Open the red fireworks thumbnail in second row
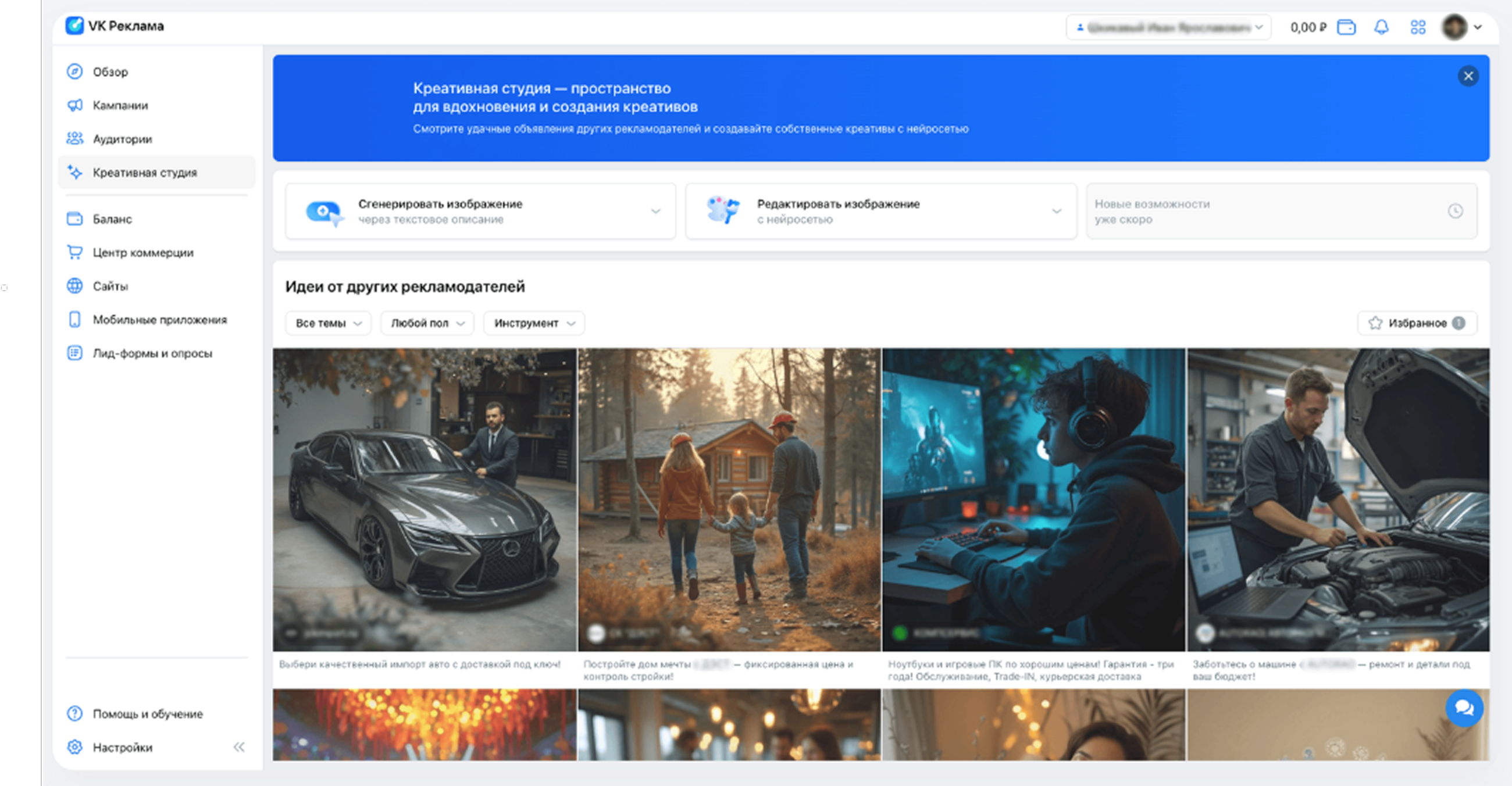The height and width of the screenshot is (786, 1512). [x=425, y=724]
